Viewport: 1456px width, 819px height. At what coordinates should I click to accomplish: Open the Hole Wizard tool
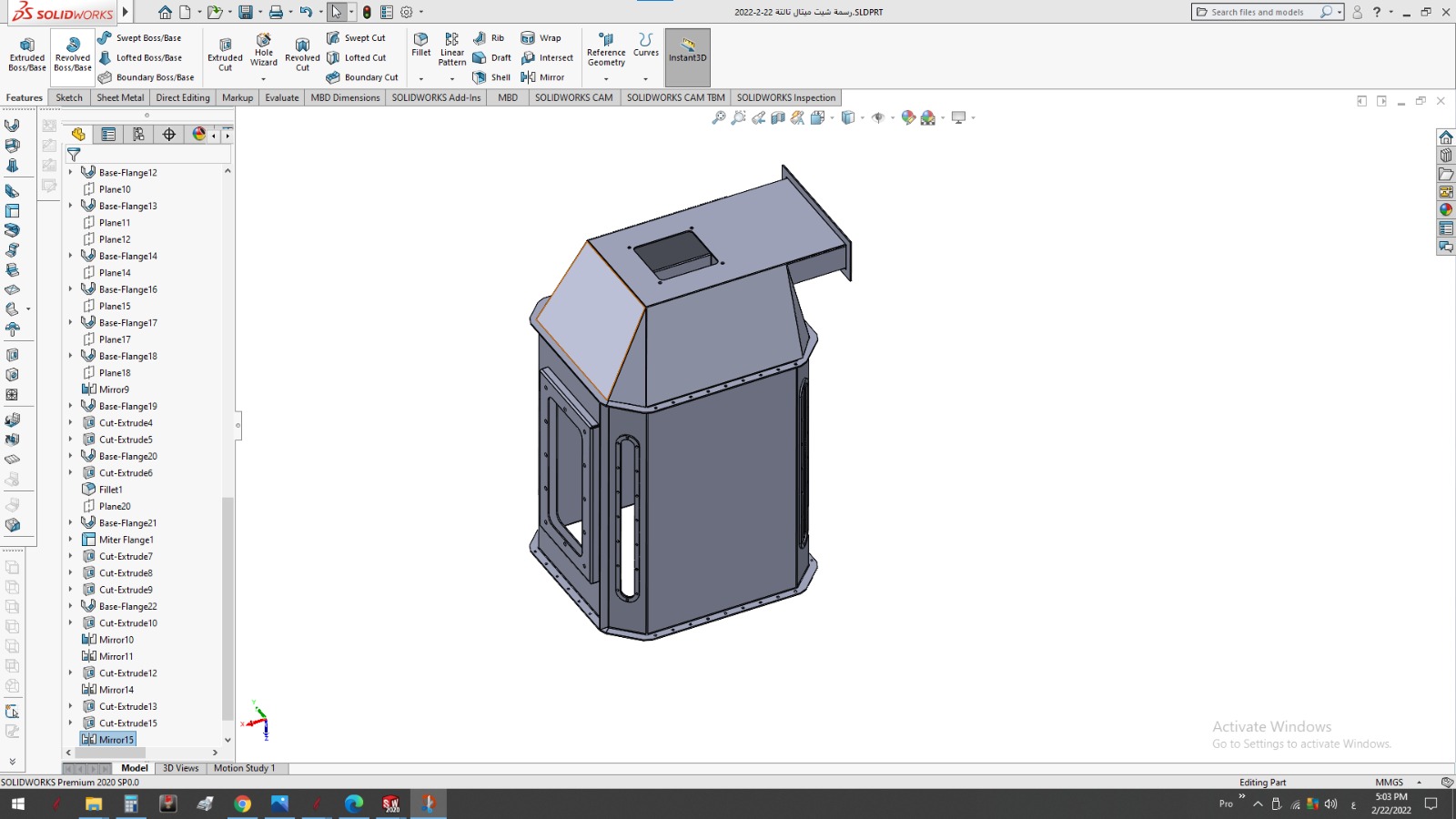264,50
